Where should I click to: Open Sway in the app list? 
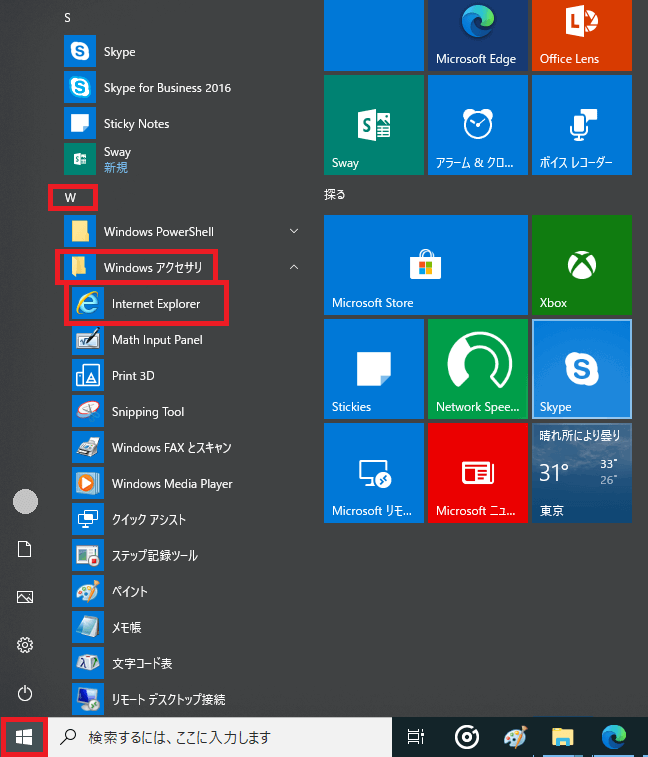[183, 159]
